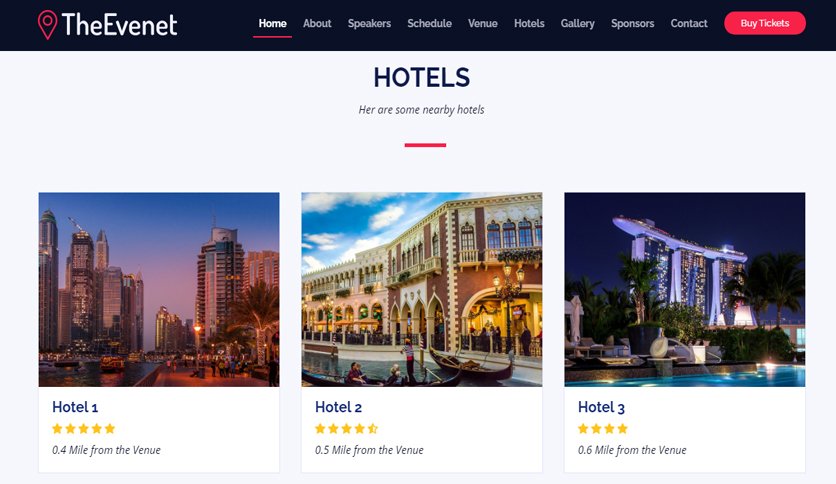Select Schedule in the navigation bar
Viewport: 836px width, 484px height.
[430, 23]
